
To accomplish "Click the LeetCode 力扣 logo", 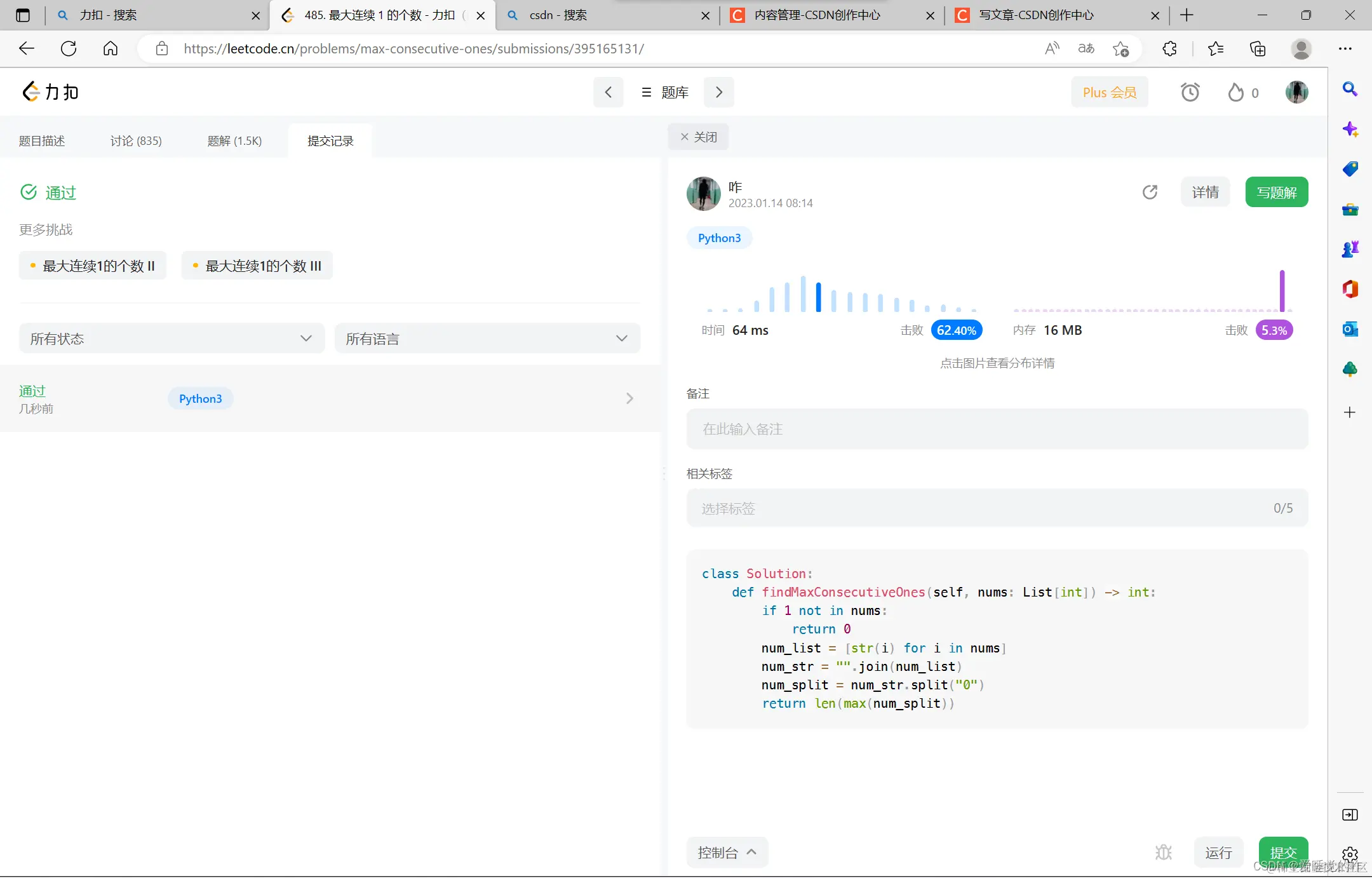I will [51, 92].
